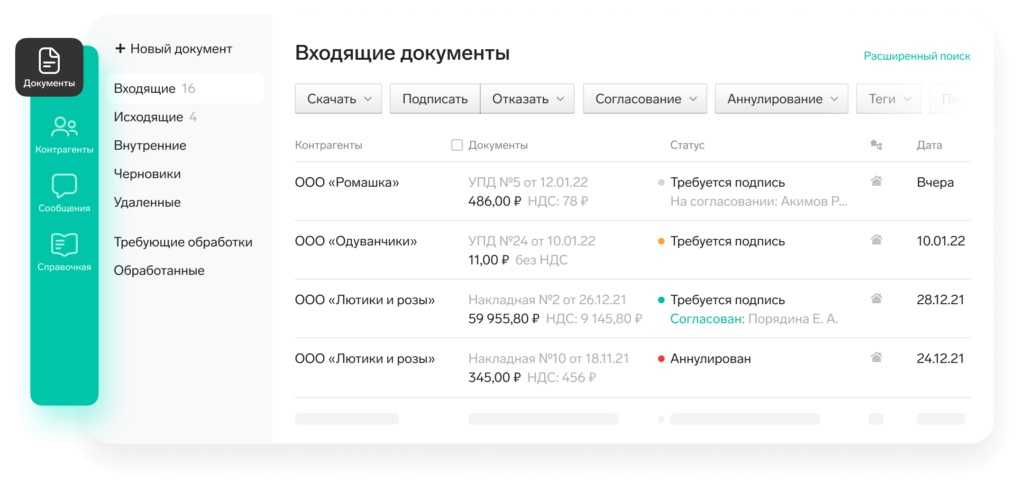Expand the Скачать dropdown
The image size is (1024, 489).
pyautogui.click(x=338, y=99)
